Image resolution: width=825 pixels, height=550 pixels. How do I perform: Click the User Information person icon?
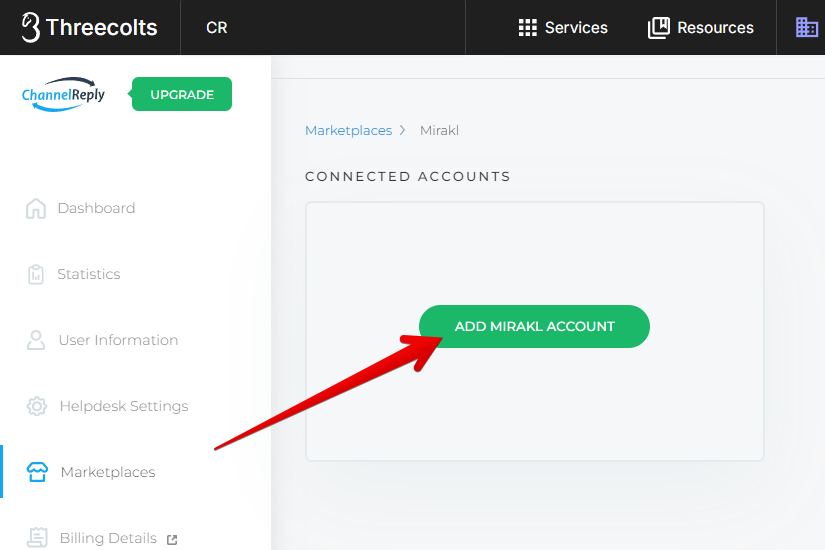tap(36, 340)
